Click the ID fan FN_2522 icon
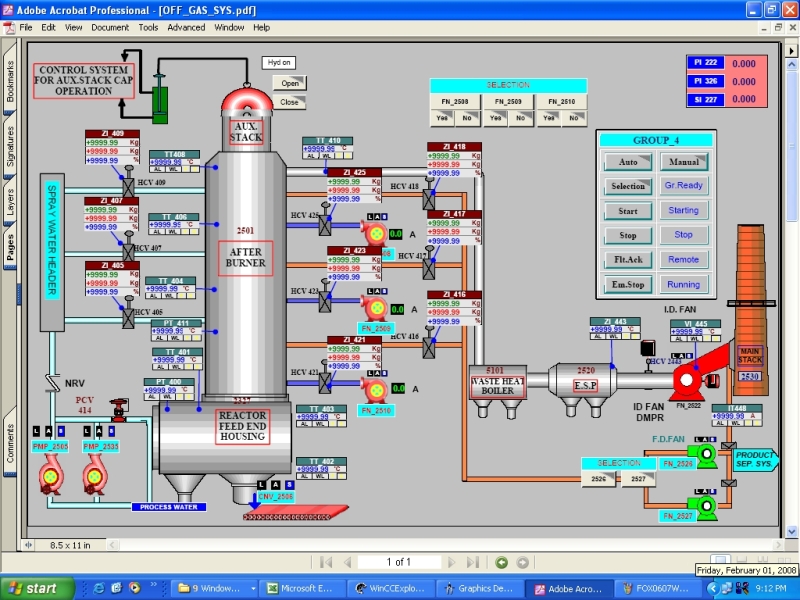The width and height of the screenshot is (800, 600). pyautogui.click(x=690, y=380)
